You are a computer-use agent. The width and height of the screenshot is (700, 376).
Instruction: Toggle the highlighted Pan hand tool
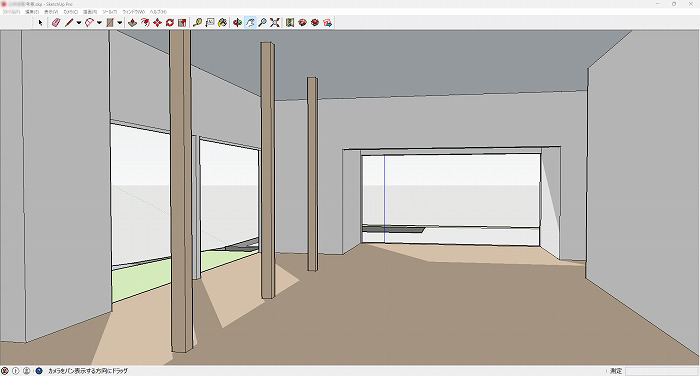[250, 22]
